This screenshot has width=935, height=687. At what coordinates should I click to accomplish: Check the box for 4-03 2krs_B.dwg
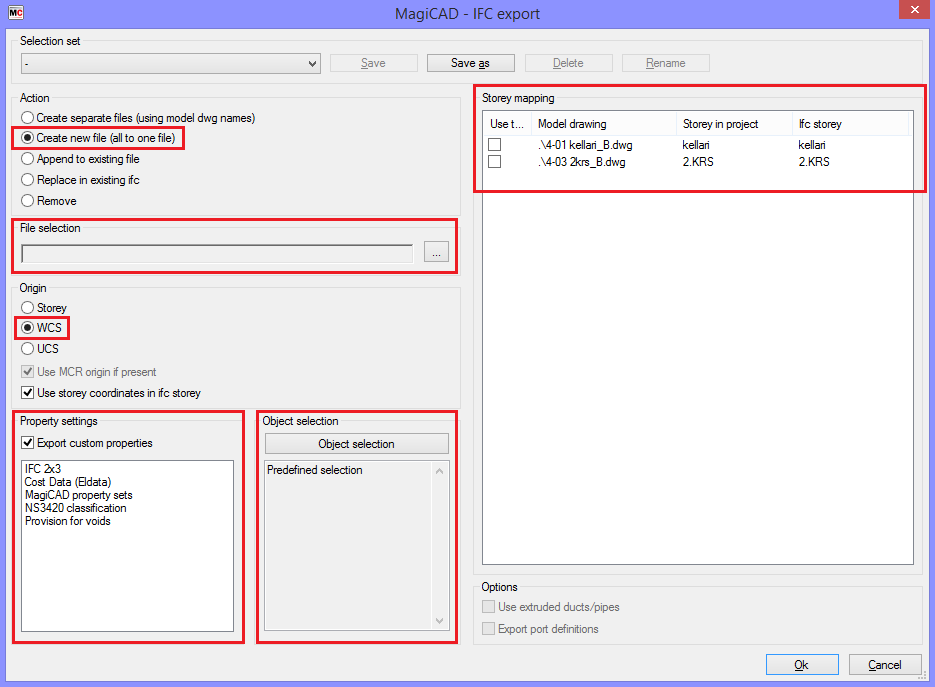coord(494,162)
